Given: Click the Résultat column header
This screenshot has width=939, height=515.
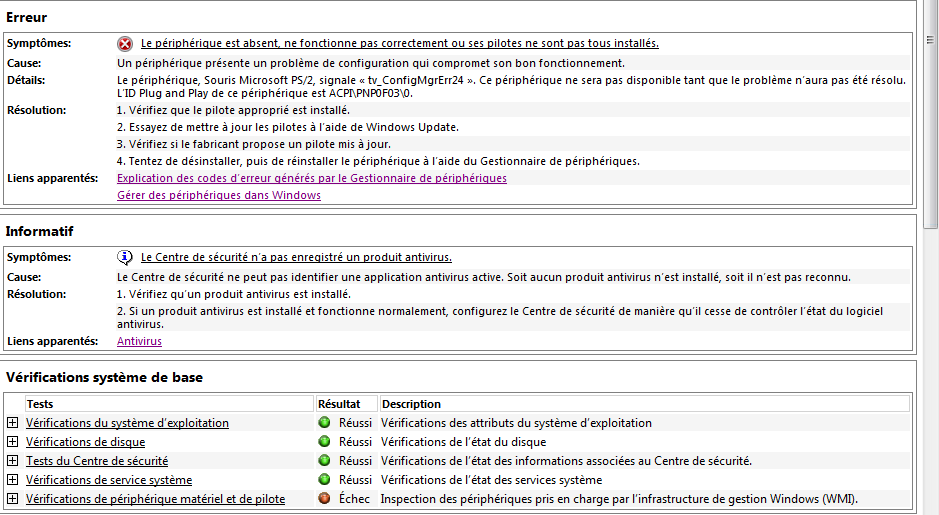Looking at the screenshot, I should point(347,404).
